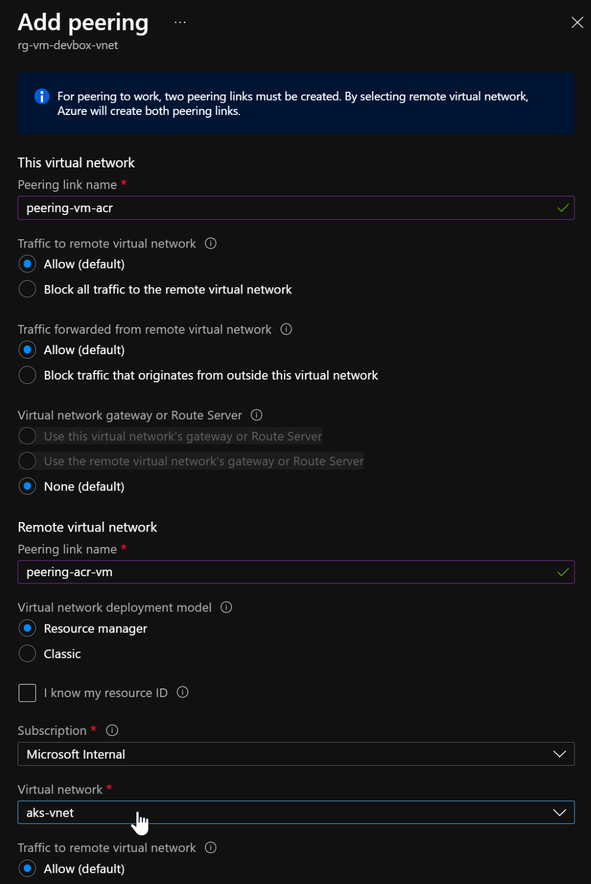Open the Subscription dropdown showing Microsoft Internal
591x884 pixels.
pos(296,754)
